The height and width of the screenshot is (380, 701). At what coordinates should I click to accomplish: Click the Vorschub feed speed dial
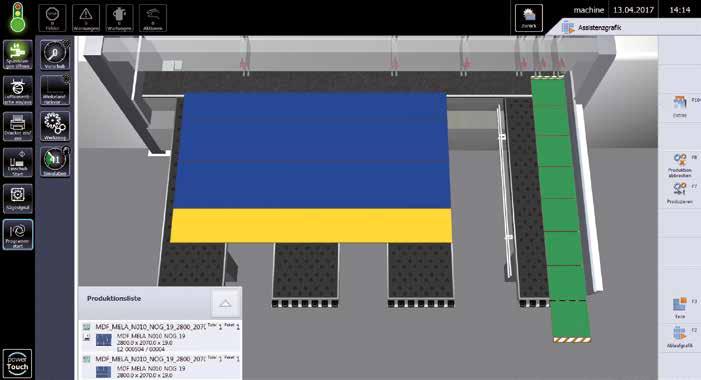pyautogui.click(x=55, y=55)
